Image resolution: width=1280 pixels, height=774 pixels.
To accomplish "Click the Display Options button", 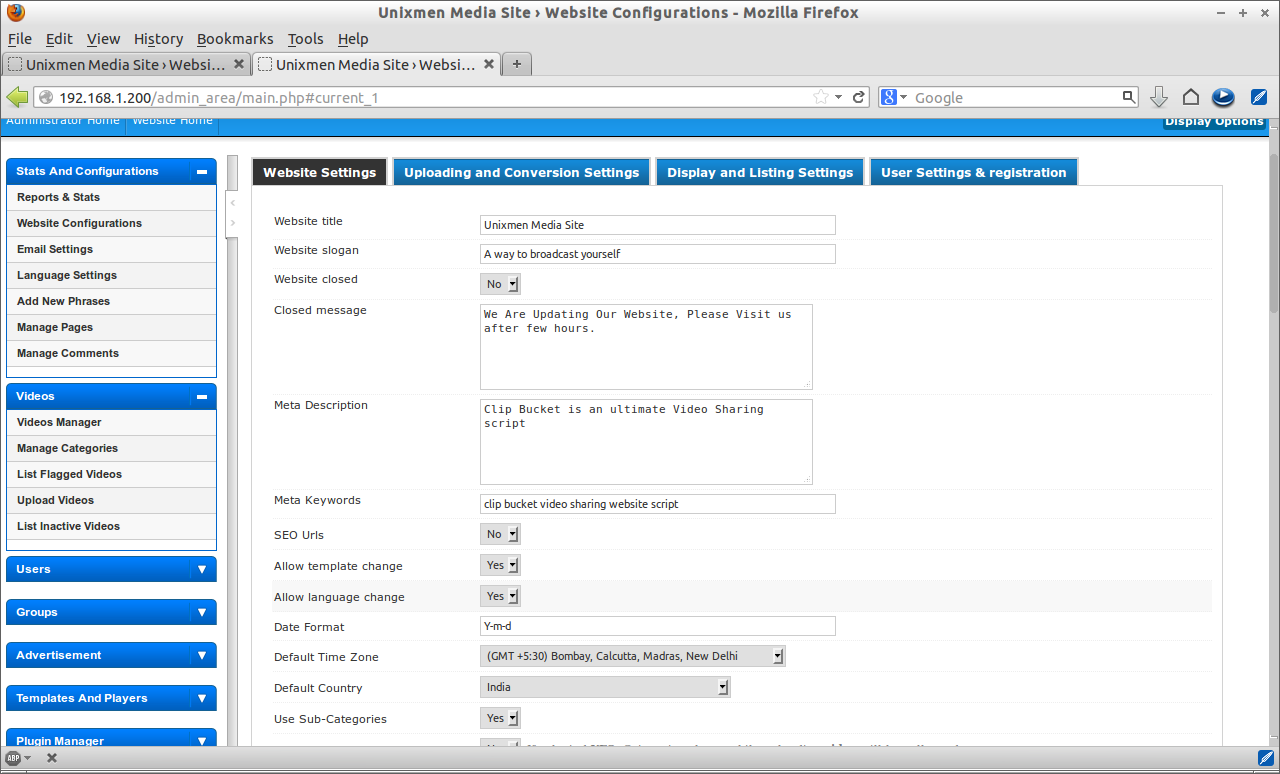I will point(1214,122).
